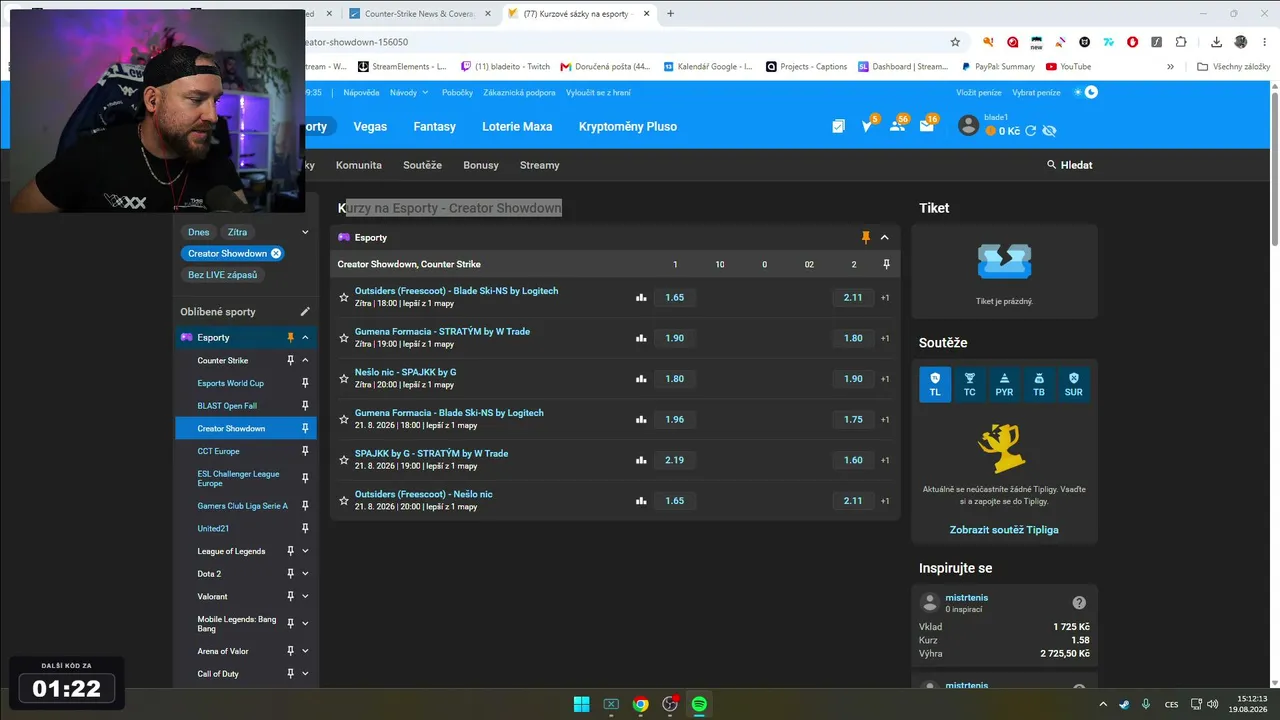Screen dimensions: 1280x720
Task: Open the Tipliga icon with badge 5
Action: 868,126
